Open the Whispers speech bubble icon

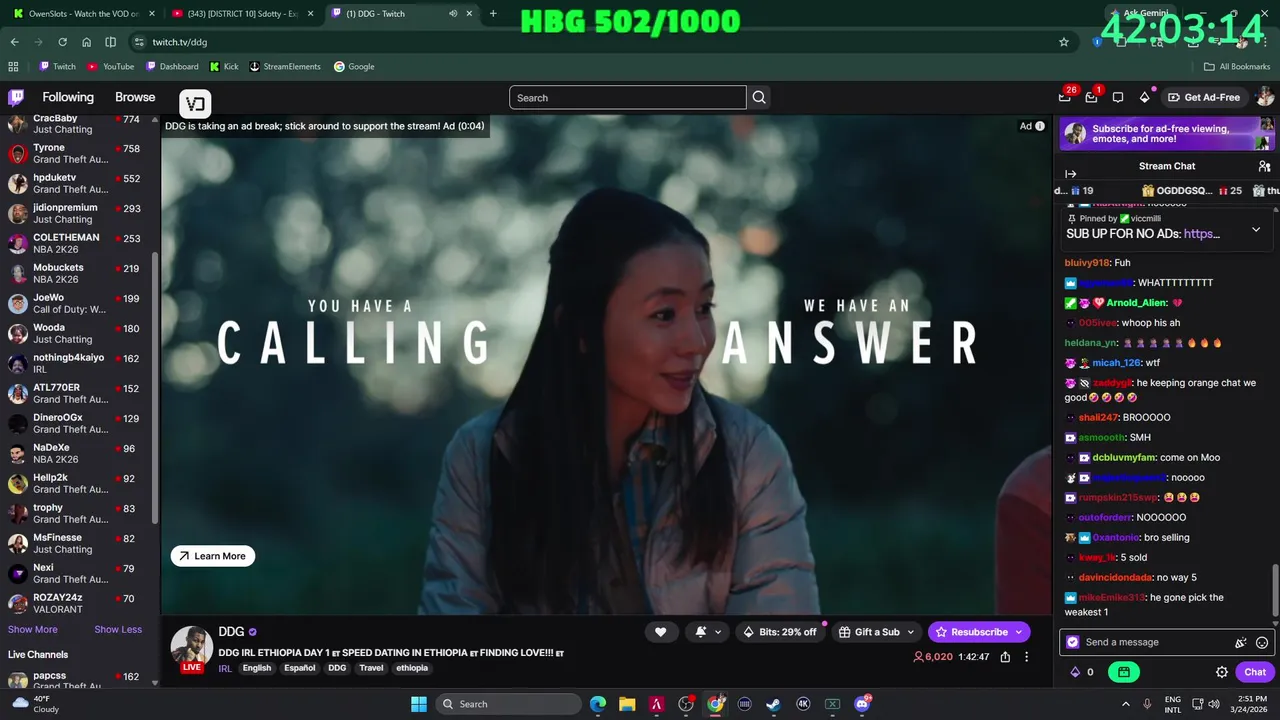[x=1118, y=97]
